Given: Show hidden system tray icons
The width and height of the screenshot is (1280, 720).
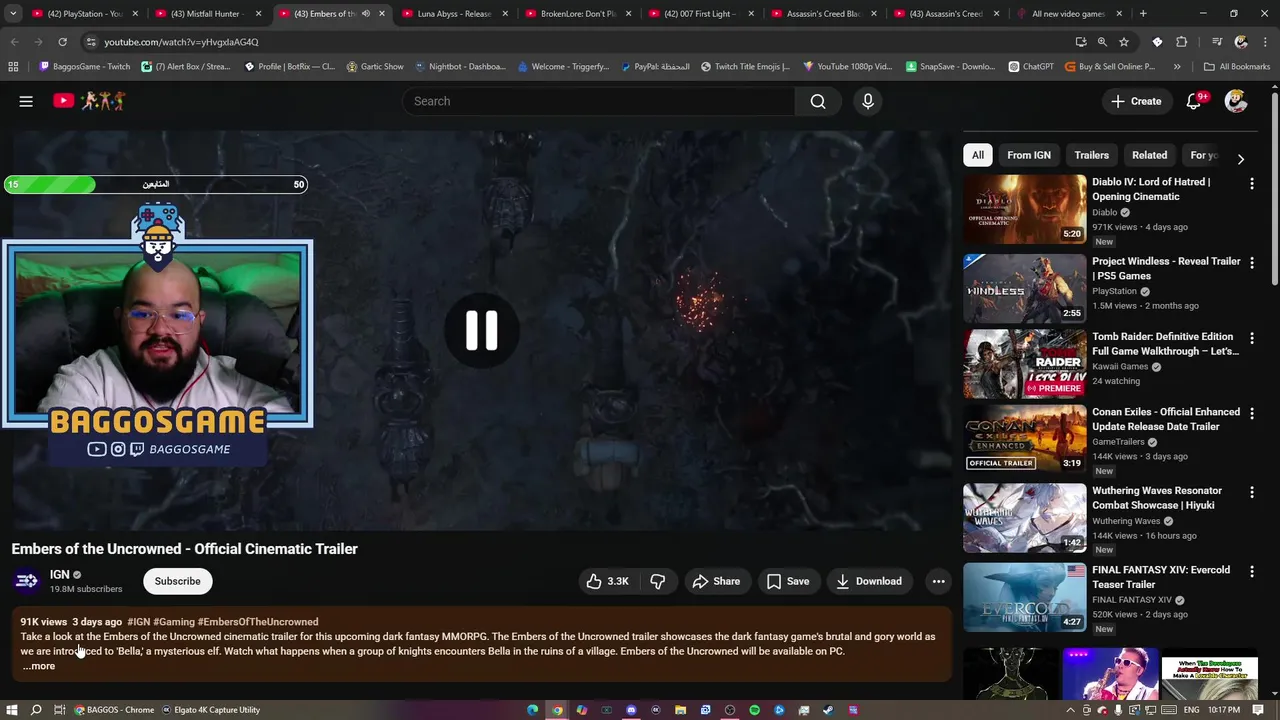Looking at the screenshot, I should pyautogui.click(x=1070, y=710).
